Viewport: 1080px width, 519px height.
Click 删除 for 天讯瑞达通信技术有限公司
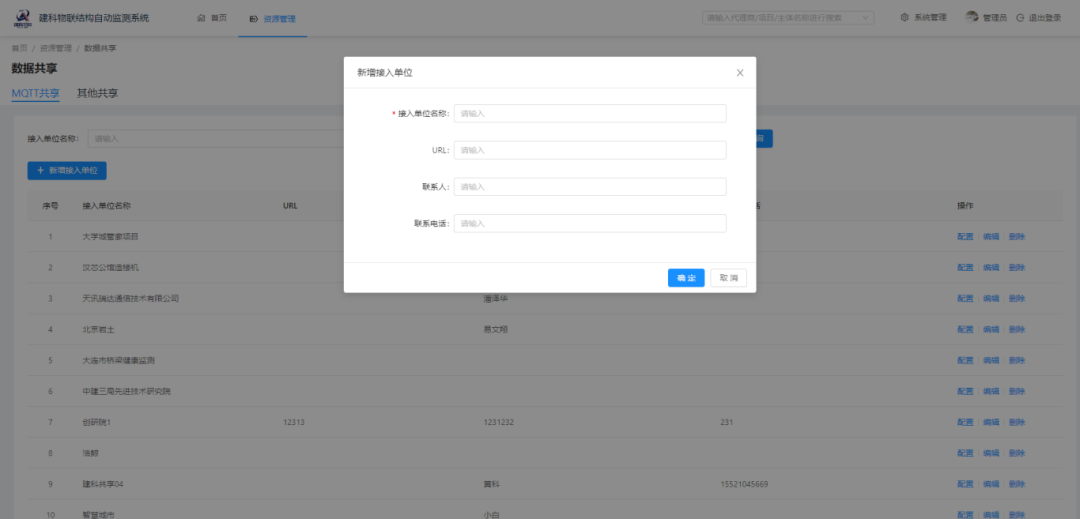(x=1017, y=299)
